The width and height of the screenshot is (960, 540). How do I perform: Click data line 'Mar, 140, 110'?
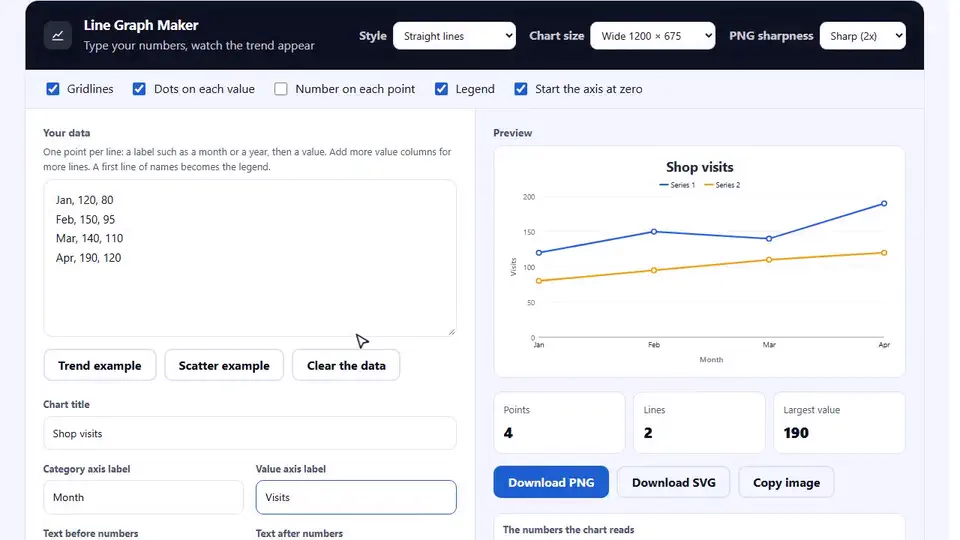coord(89,238)
